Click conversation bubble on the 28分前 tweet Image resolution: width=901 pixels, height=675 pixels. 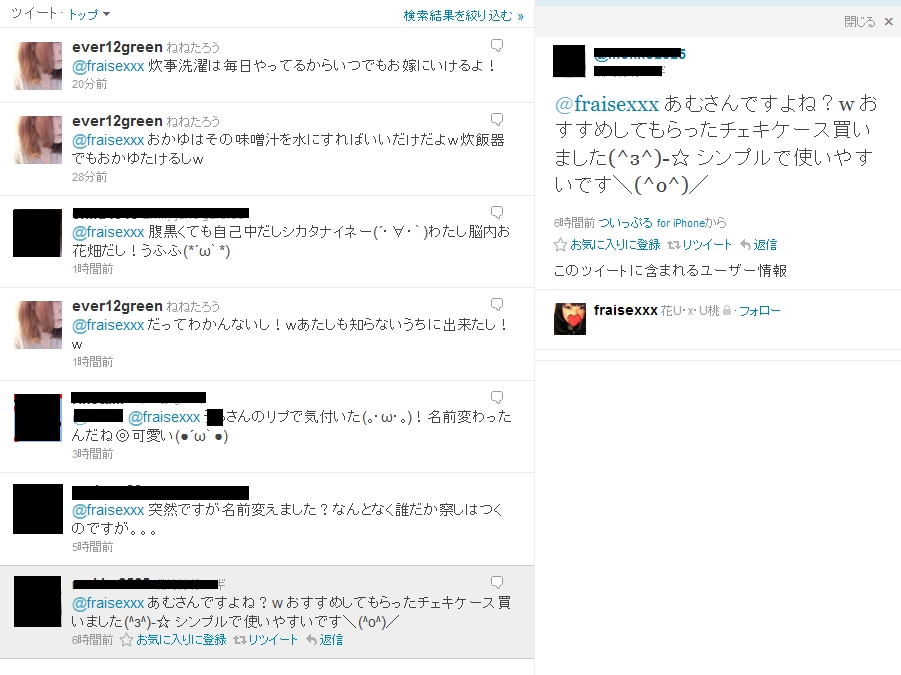[497, 119]
